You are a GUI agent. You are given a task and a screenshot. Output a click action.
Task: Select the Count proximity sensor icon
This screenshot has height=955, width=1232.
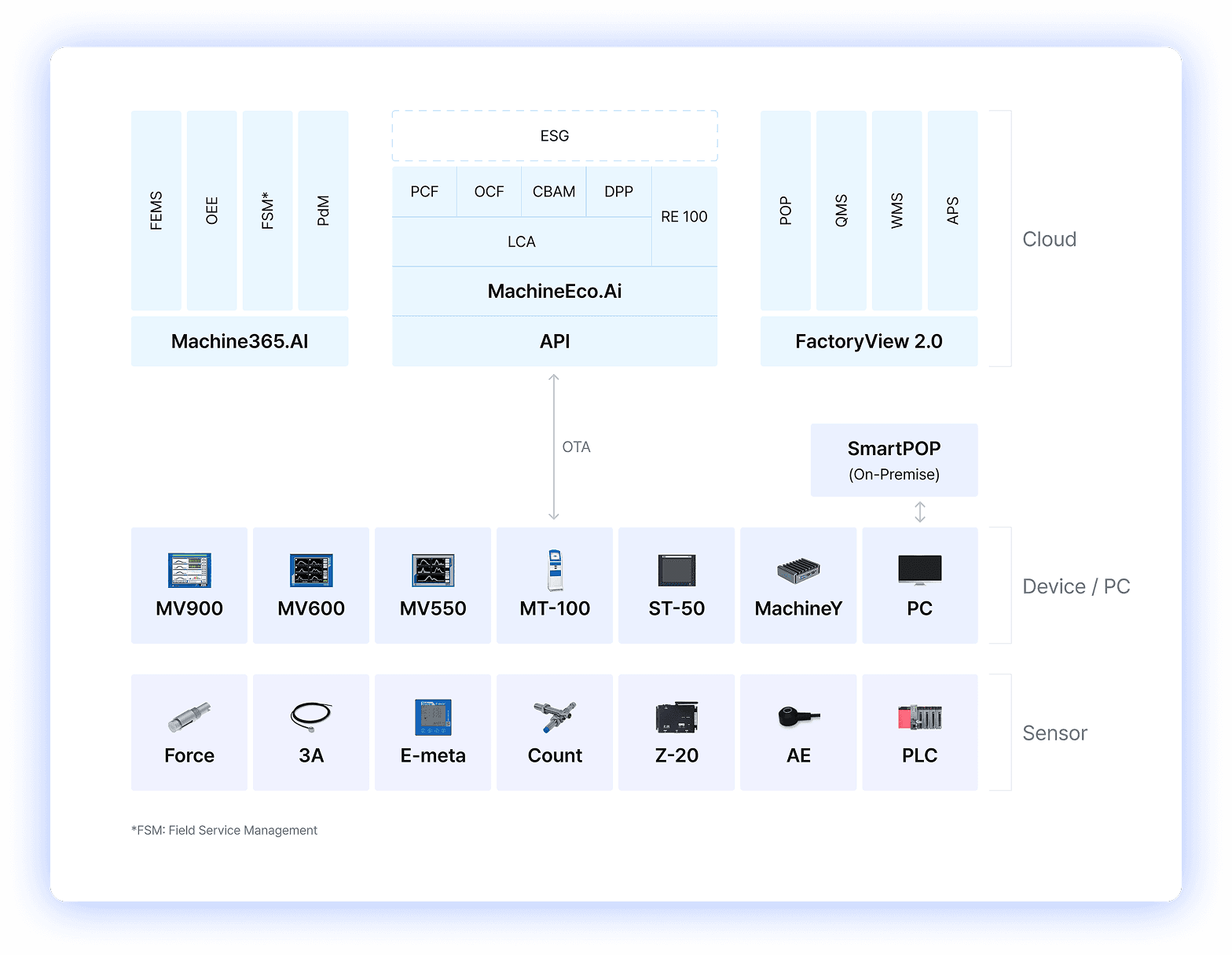(555, 717)
